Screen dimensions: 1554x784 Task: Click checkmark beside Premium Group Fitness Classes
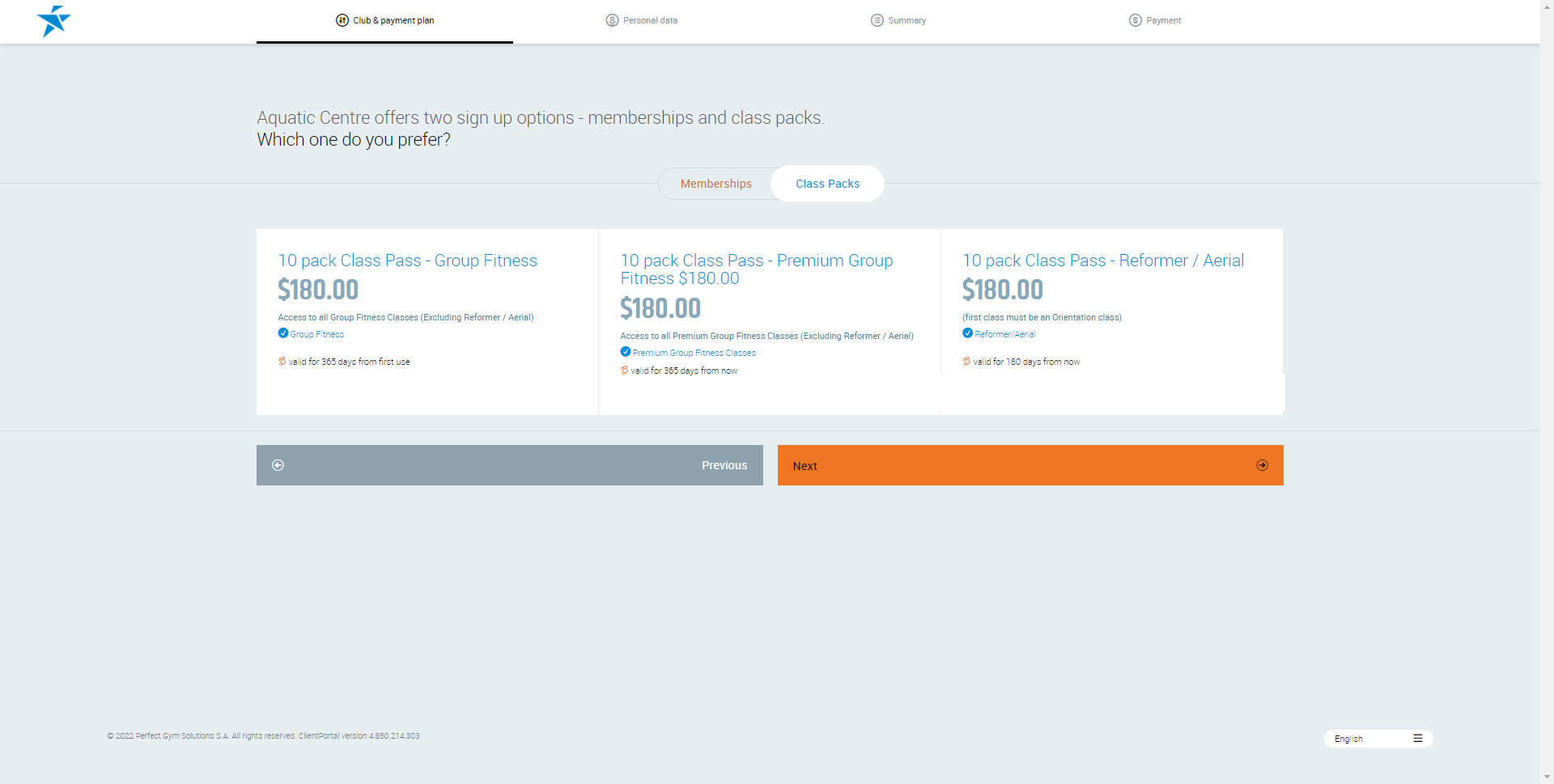(x=626, y=352)
